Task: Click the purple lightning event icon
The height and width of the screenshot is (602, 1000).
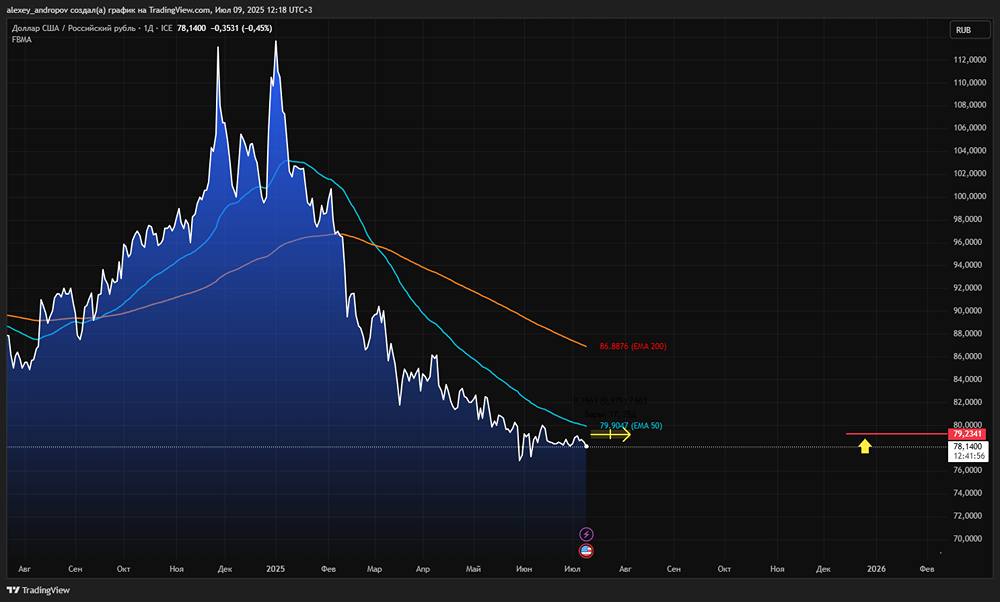Action: [586, 534]
